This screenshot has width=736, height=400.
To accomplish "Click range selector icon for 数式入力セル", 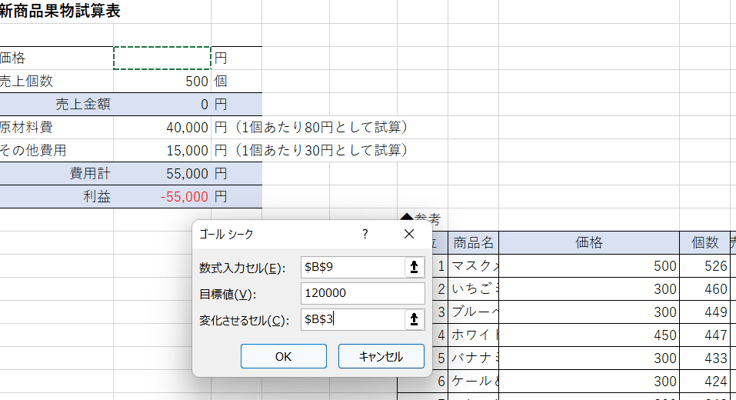I will (414, 267).
